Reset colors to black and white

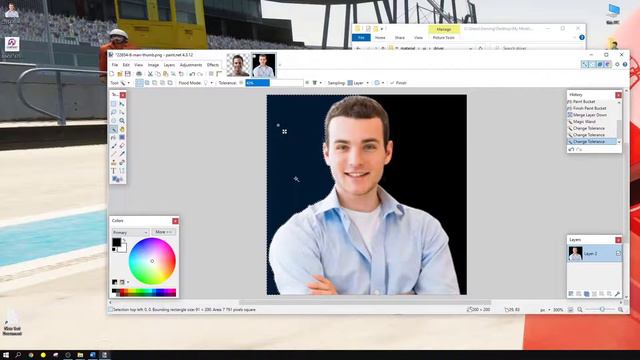(x=114, y=249)
